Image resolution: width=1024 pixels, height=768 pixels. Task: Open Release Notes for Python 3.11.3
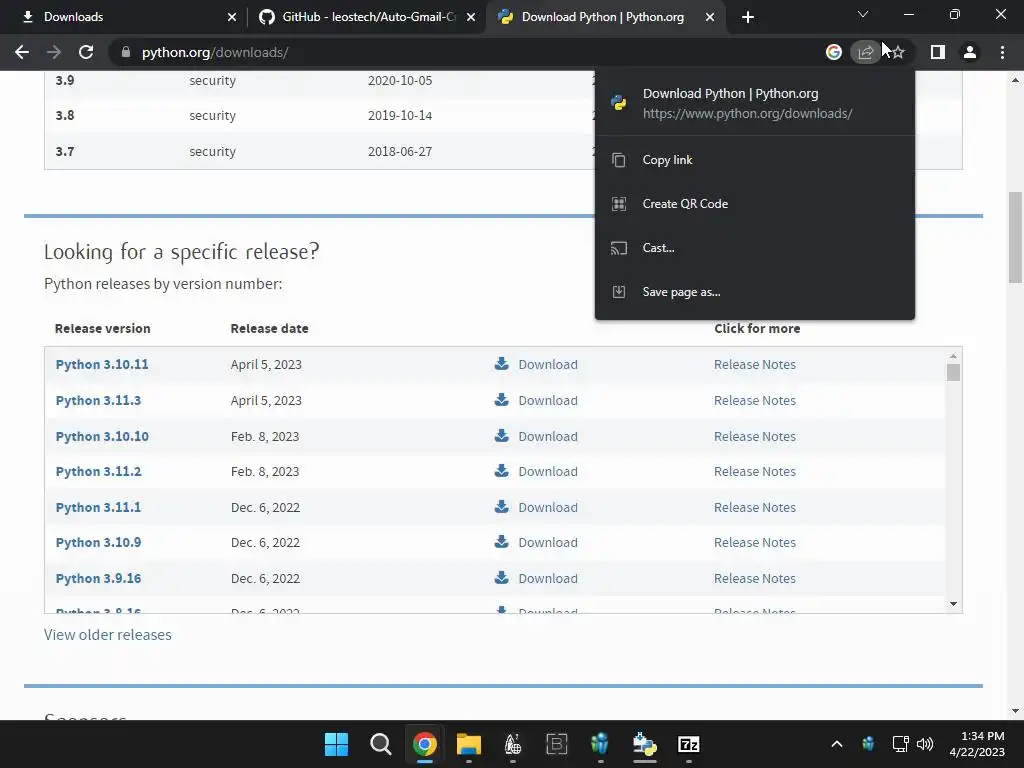coord(755,400)
